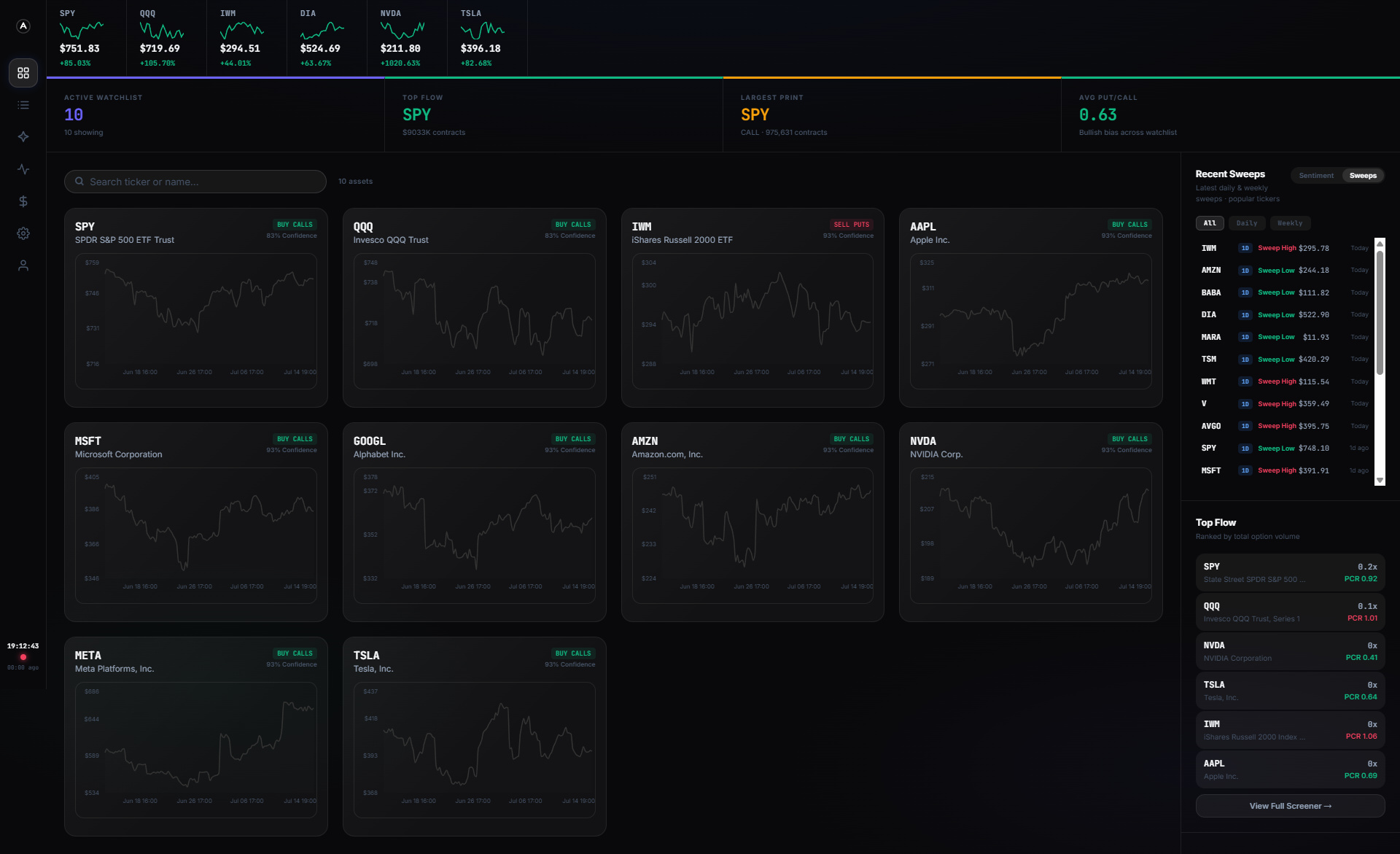The height and width of the screenshot is (854, 1400).
Task: Switch Recent Sweeps to Sentiment view
Action: point(1316,176)
